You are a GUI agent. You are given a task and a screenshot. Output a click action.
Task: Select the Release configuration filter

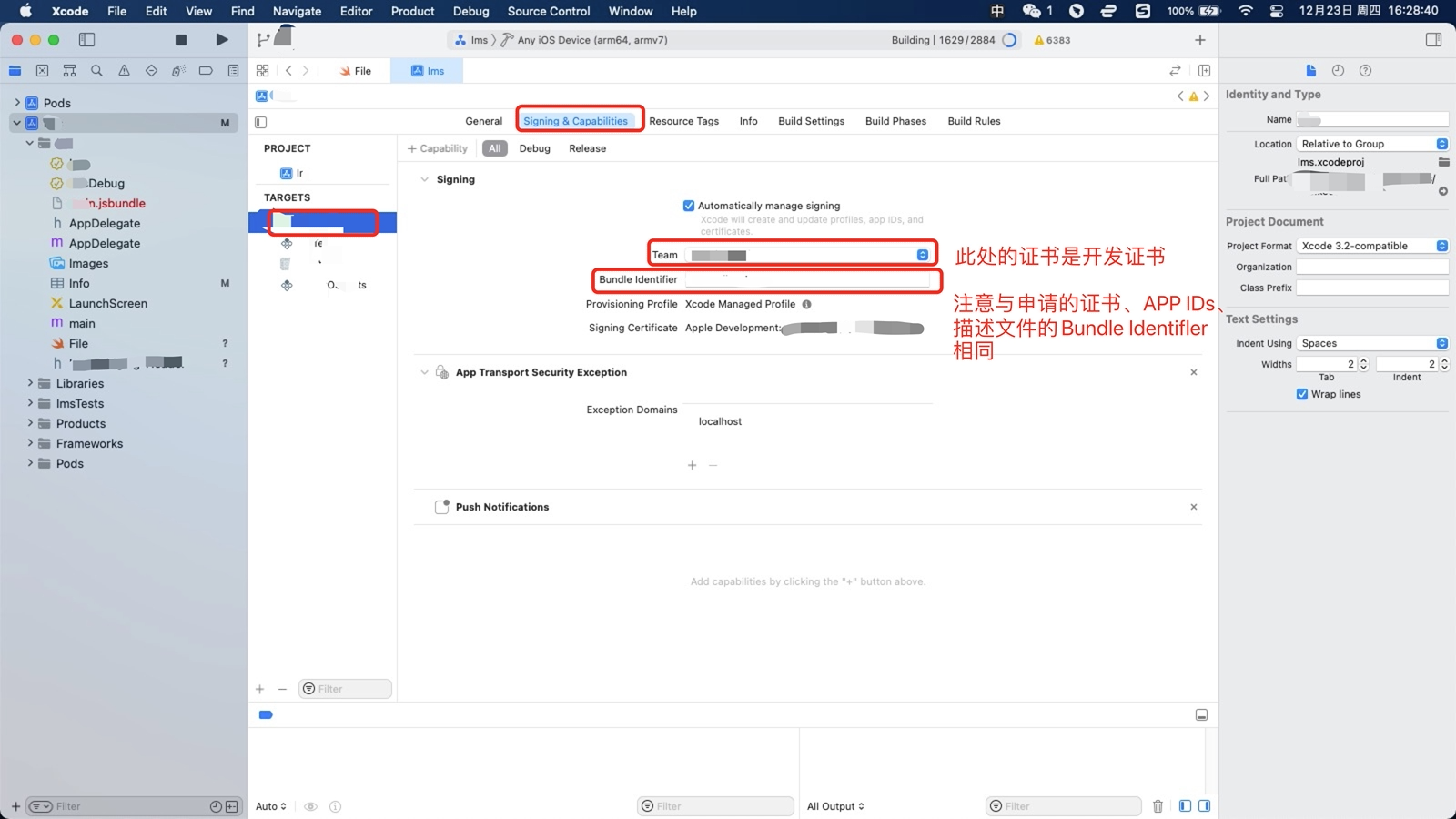click(587, 148)
